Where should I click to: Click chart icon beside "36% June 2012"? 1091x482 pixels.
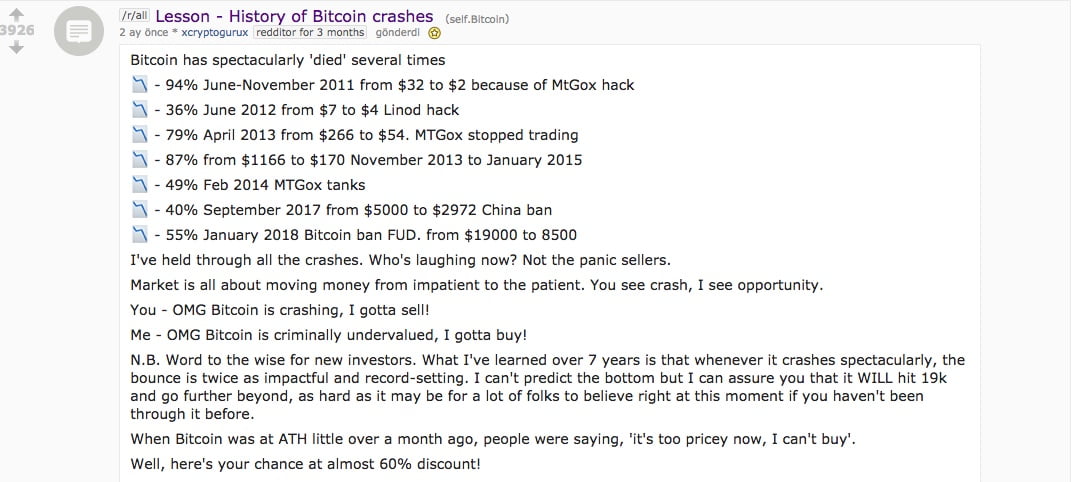pyautogui.click(x=140, y=110)
